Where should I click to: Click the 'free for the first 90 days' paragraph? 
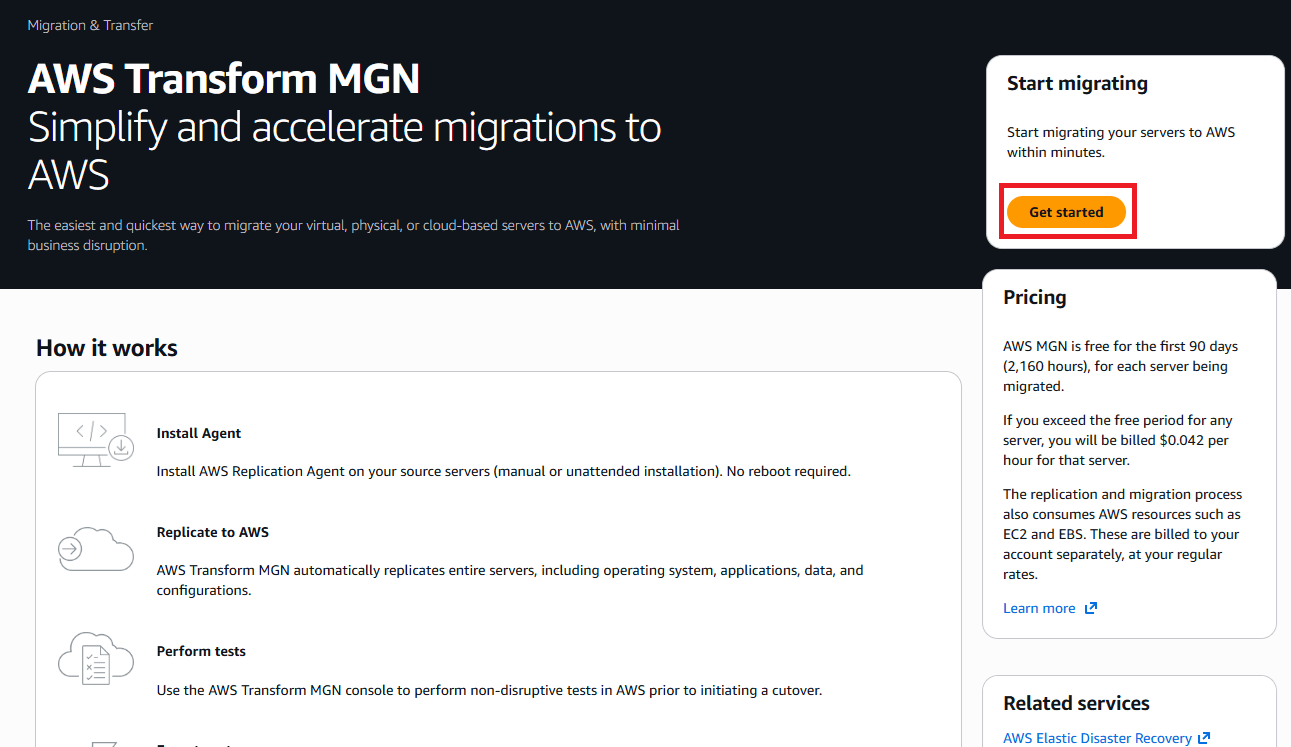1121,366
